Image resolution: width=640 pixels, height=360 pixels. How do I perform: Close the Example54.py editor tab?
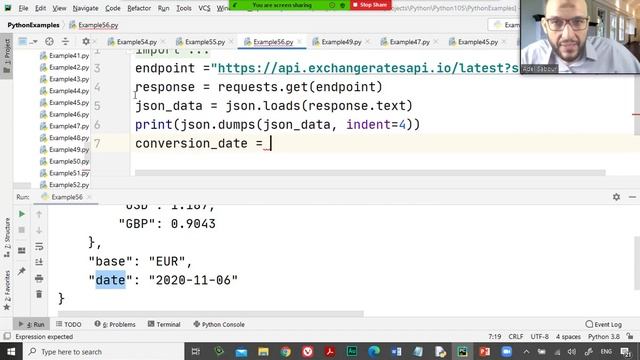(163, 42)
